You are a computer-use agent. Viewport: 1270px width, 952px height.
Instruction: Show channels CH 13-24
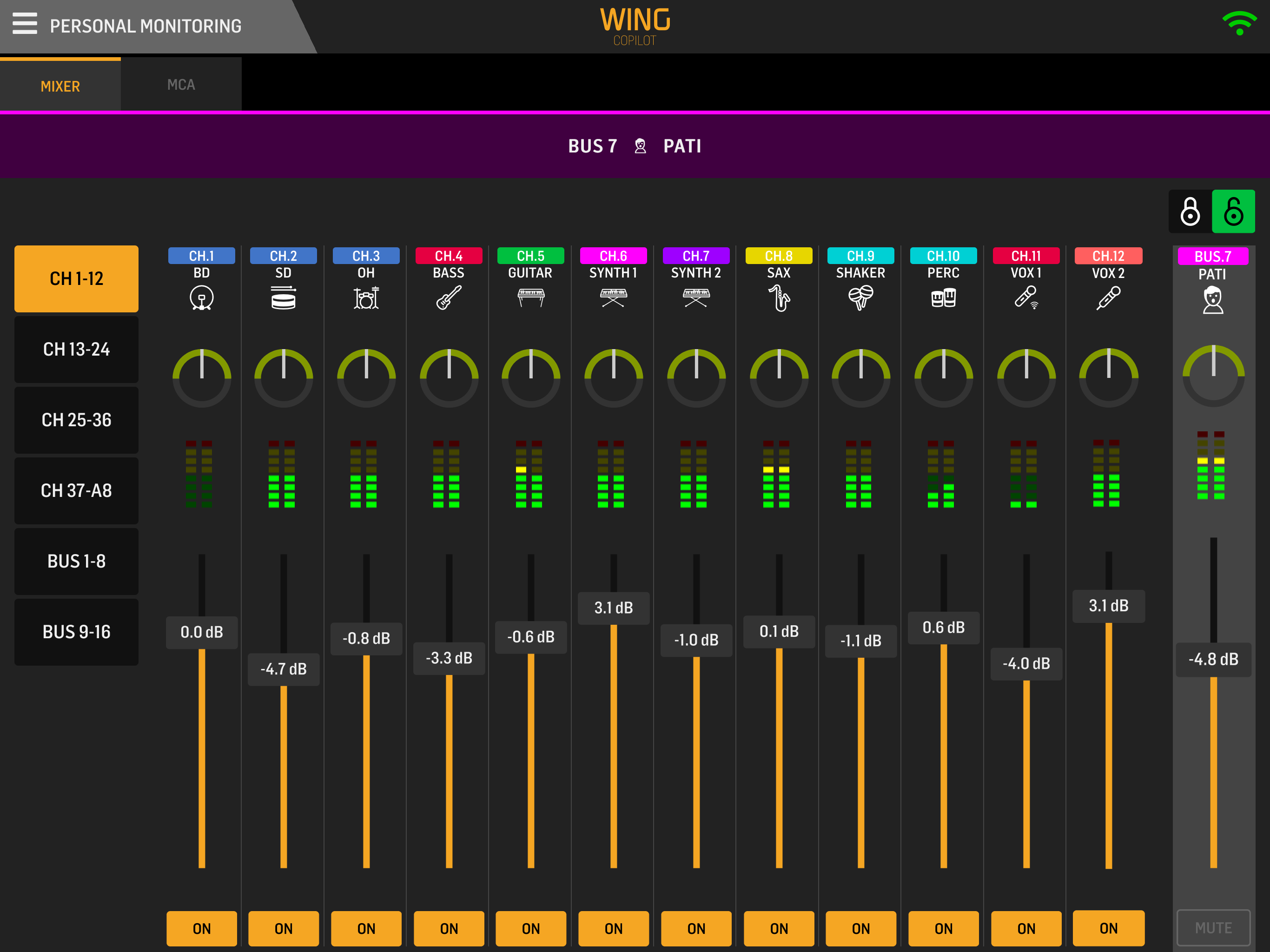(x=76, y=349)
